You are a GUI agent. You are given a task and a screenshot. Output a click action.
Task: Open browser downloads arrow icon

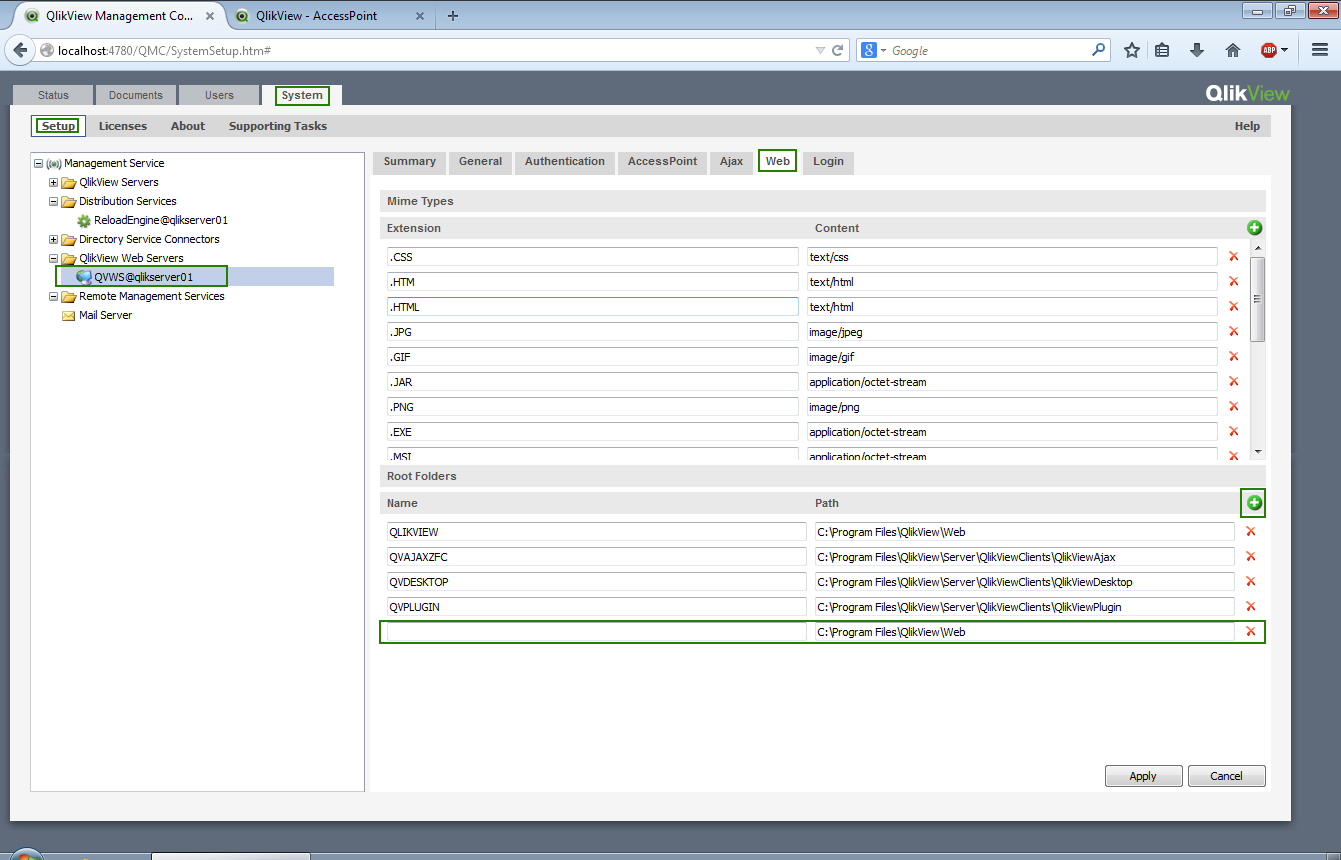(1197, 50)
